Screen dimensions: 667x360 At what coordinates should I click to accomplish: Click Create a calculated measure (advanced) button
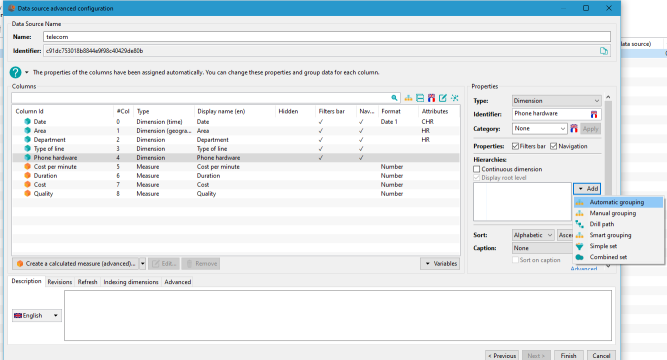76,263
